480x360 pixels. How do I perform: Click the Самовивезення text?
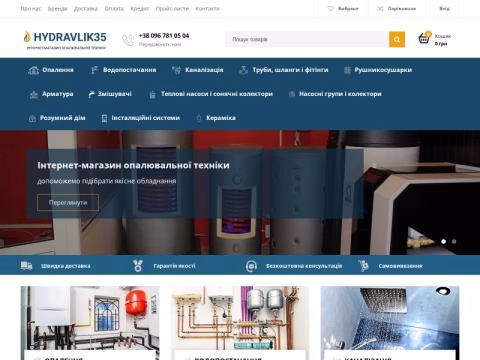pyautogui.click(x=400, y=266)
